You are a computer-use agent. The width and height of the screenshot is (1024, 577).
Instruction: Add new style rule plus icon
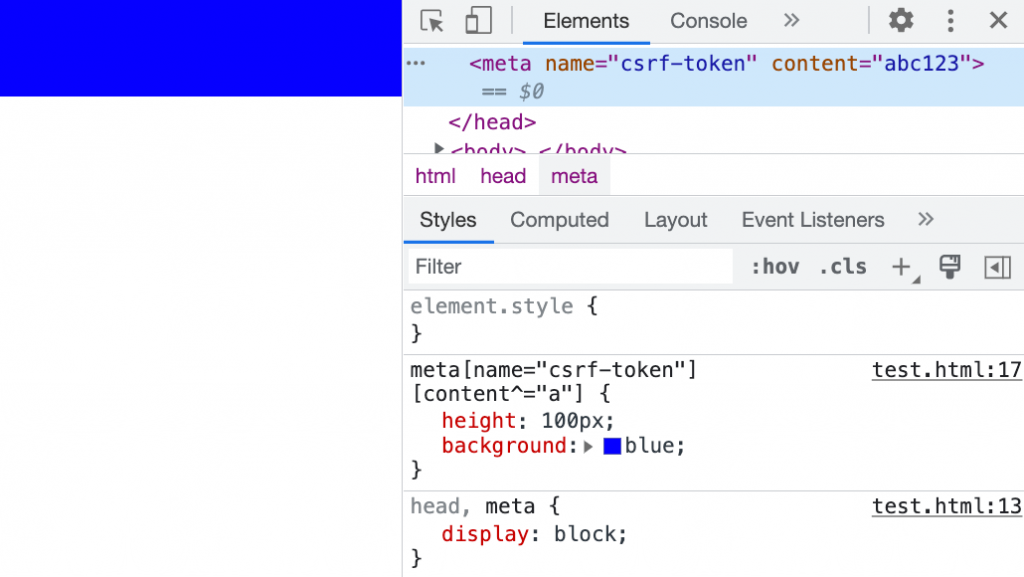(901, 266)
